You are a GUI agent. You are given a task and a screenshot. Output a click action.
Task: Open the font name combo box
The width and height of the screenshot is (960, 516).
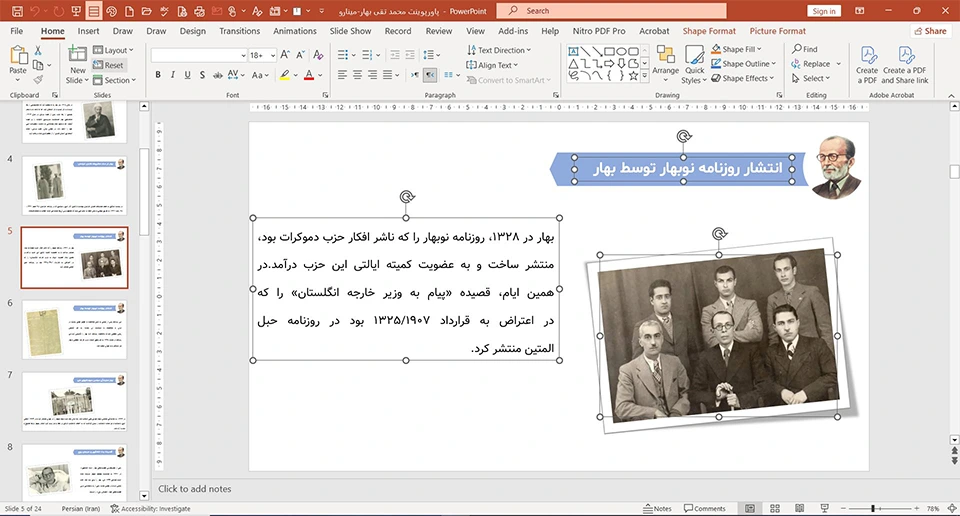pos(199,55)
